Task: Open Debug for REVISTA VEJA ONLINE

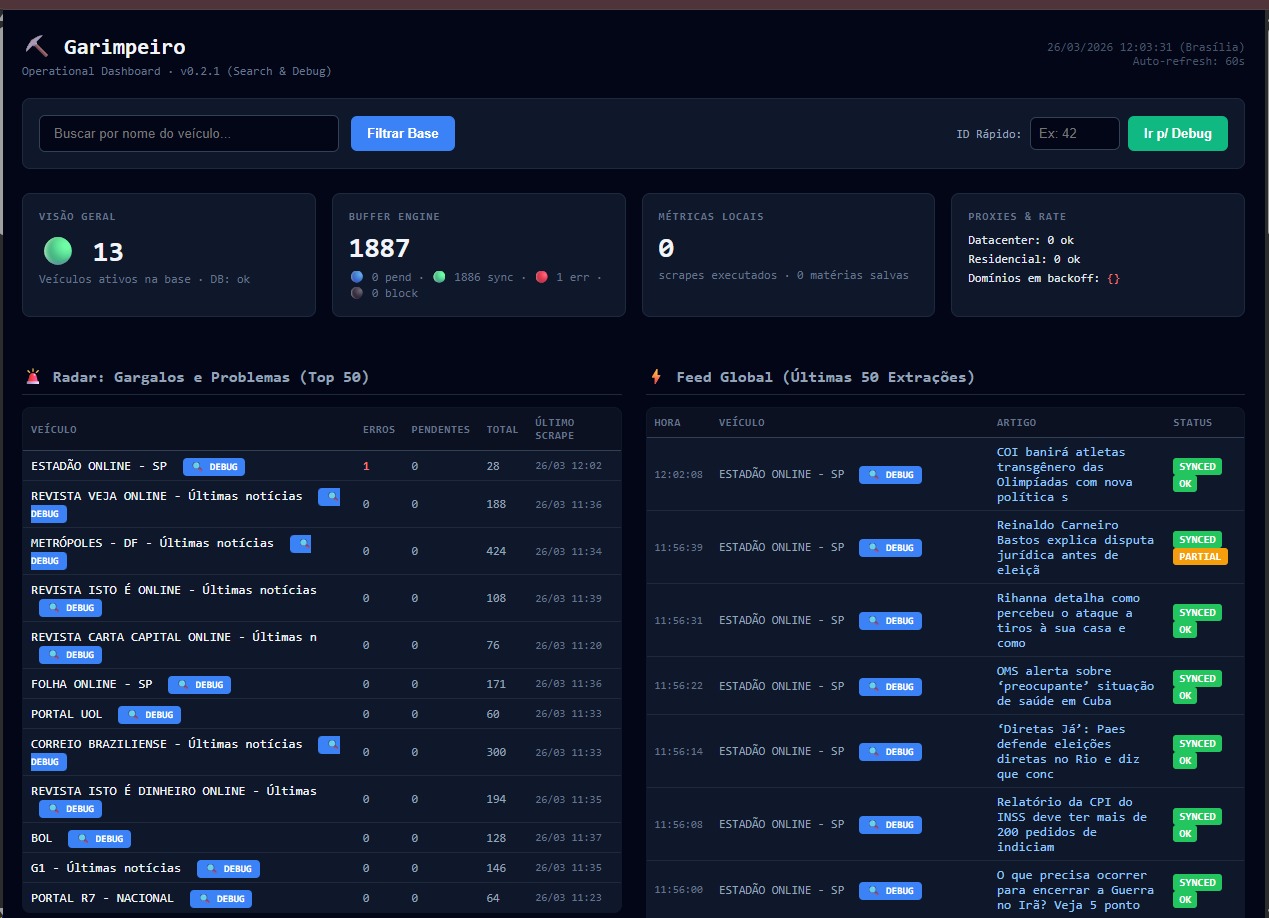Action: tap(329, 496)
